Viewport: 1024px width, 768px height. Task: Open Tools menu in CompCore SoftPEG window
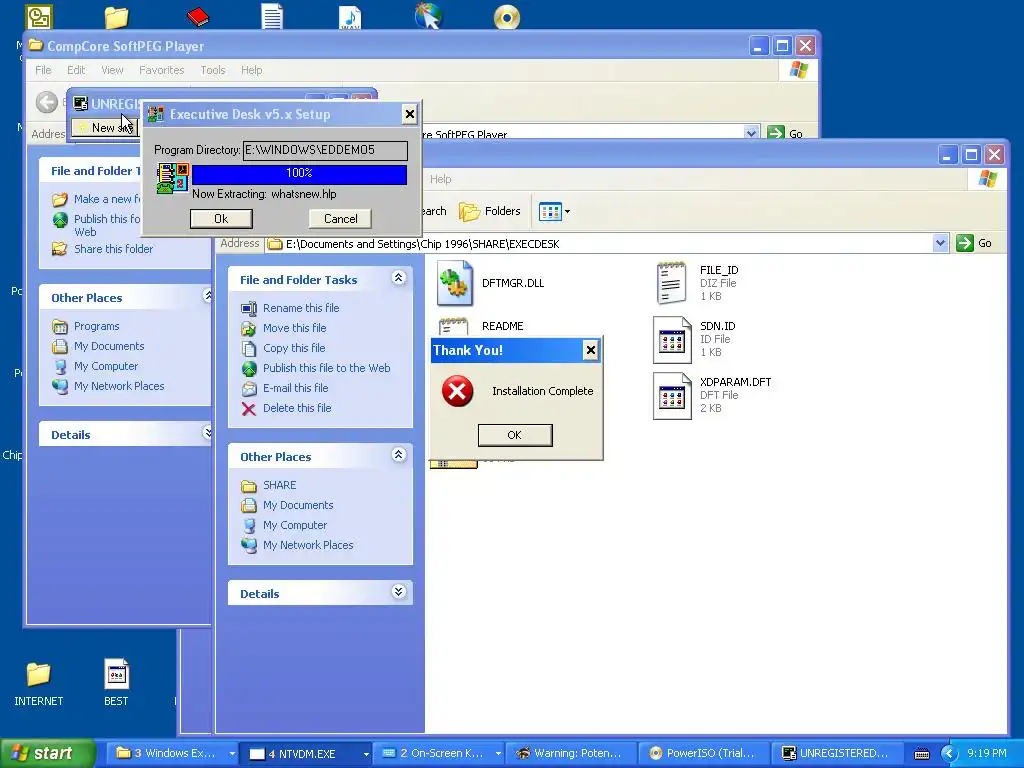212,70
